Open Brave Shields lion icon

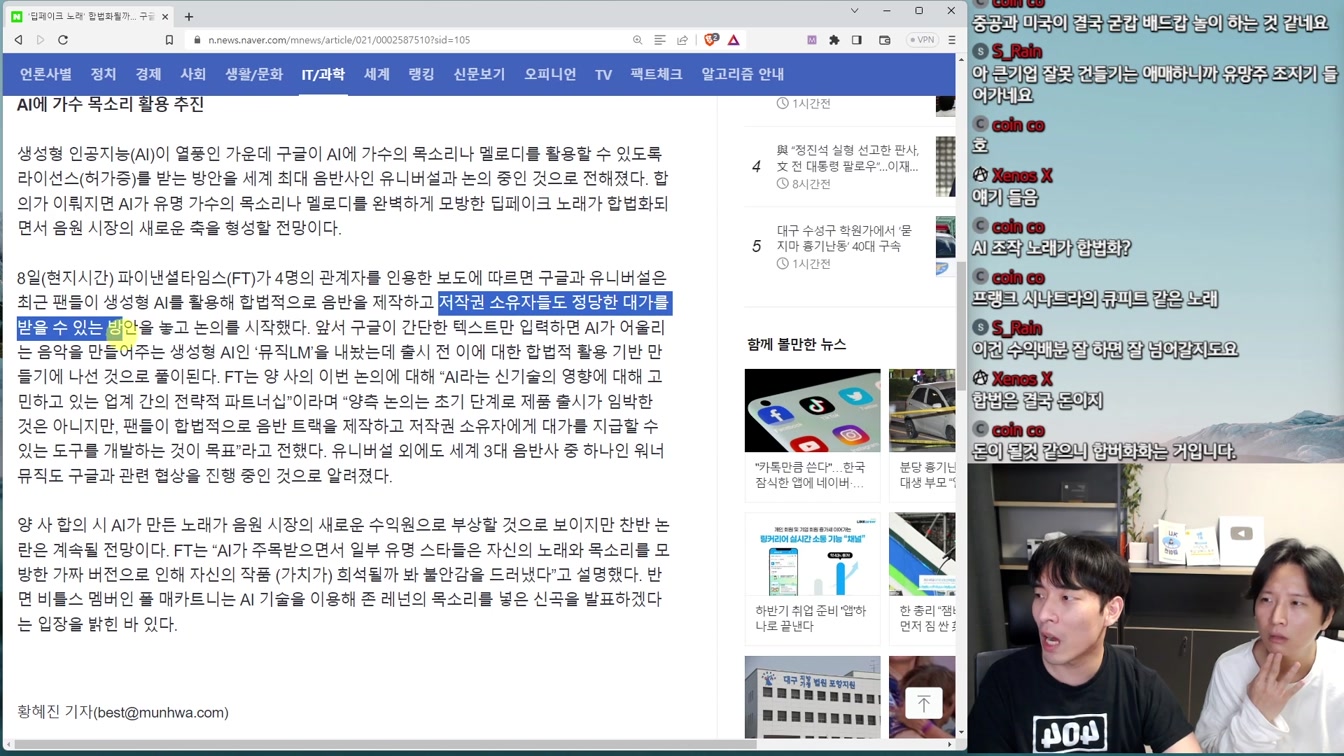pos(711,40)
